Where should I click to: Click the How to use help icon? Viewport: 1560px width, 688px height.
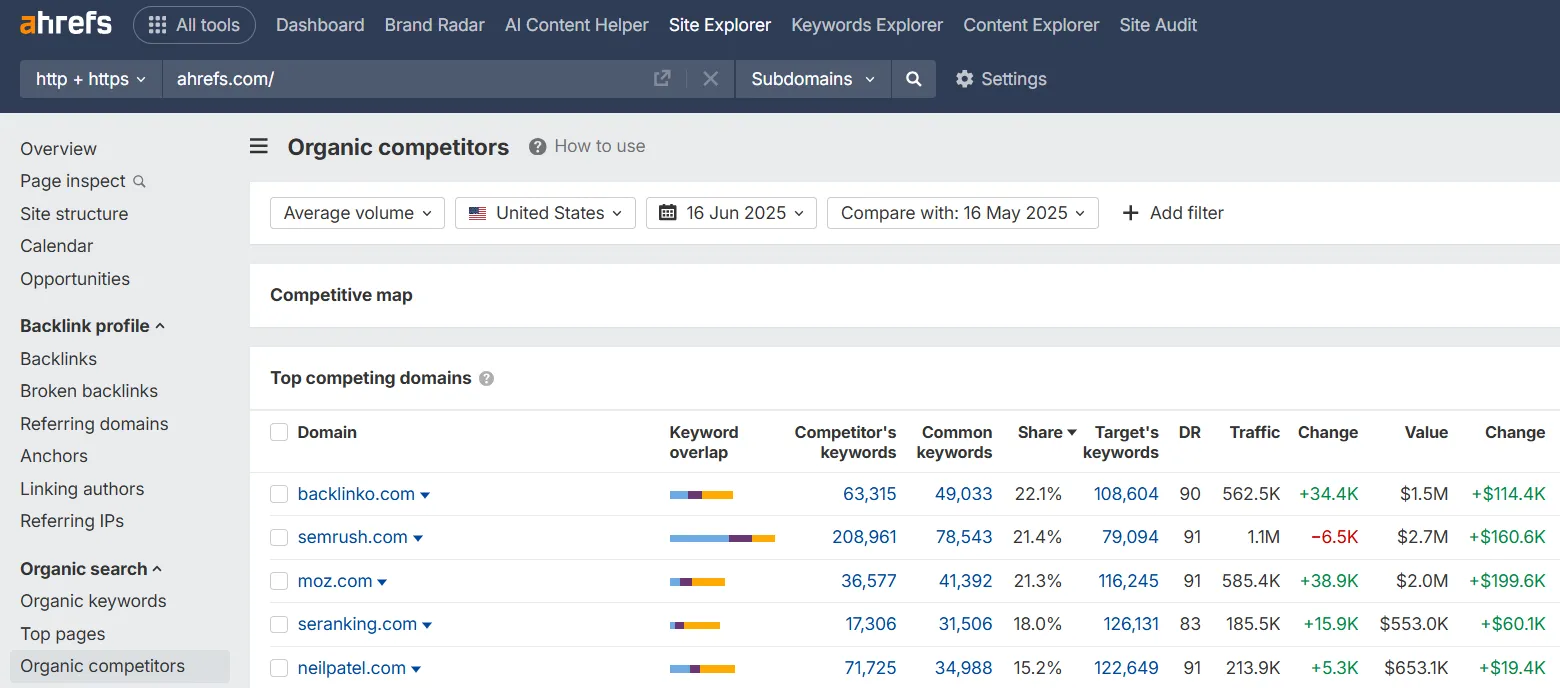[537, 147]
